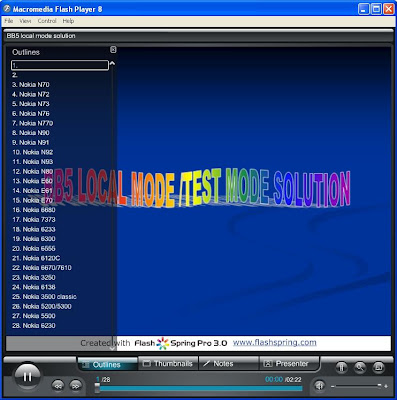Image resolution: width=397 pixels, height=400 pixels.
Task: Open the search magnifier tool
Action: pos(360,367)
